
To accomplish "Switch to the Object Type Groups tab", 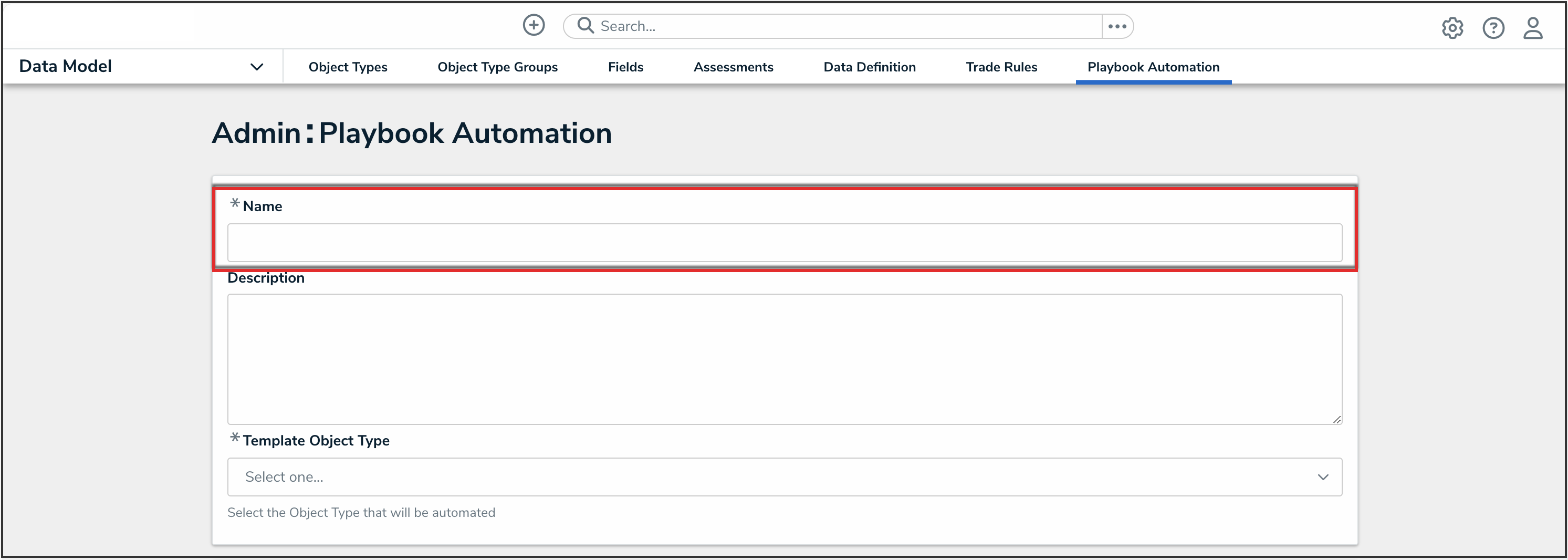I will coord(497,67).
